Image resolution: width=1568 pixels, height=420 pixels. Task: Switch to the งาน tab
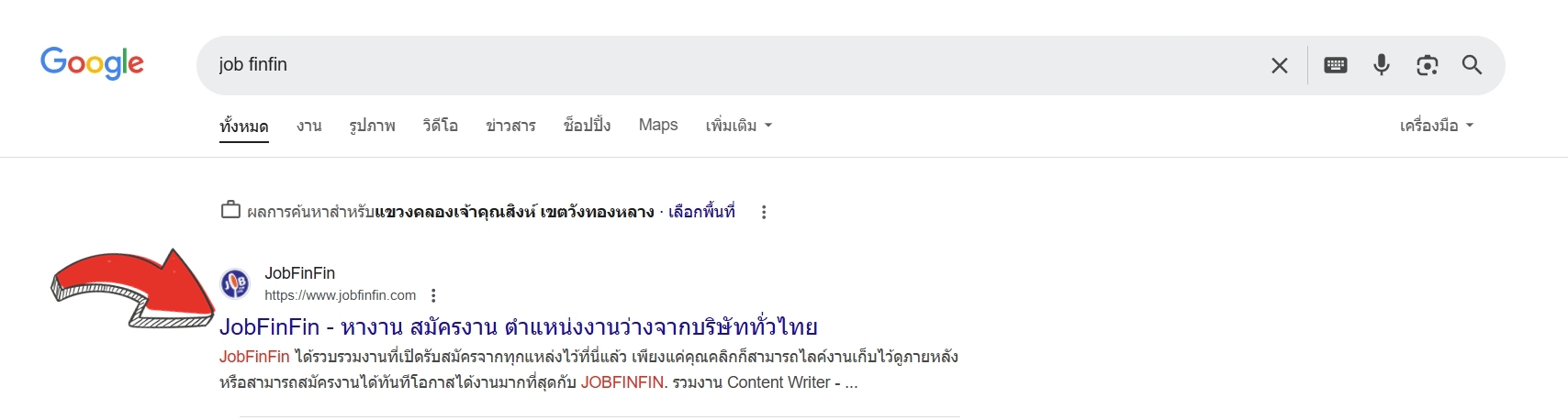coord(309,126)
